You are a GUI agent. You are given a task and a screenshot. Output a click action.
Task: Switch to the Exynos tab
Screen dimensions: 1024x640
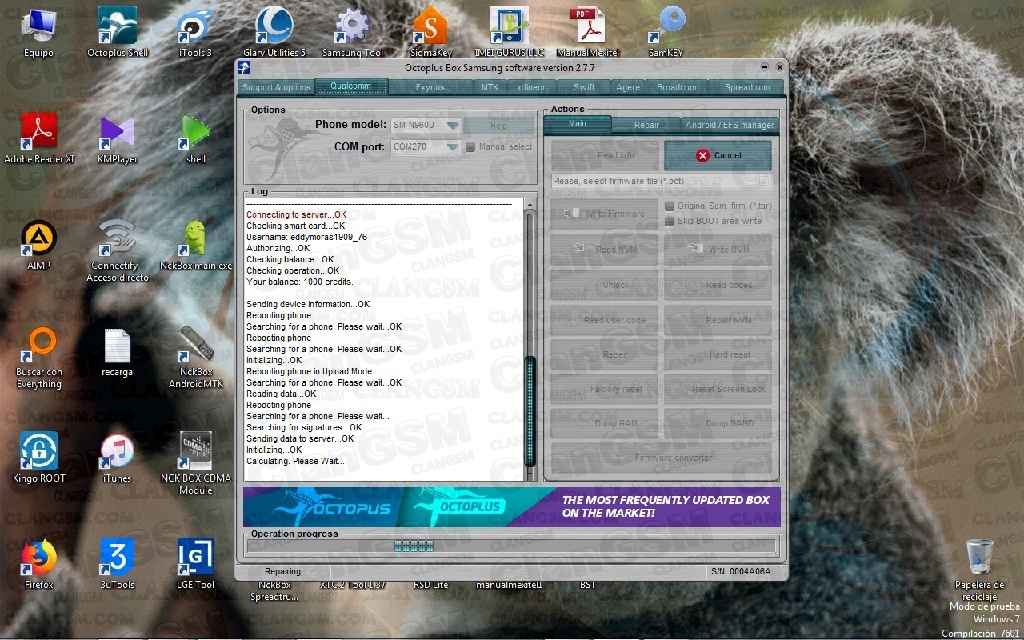click(430, 87)
